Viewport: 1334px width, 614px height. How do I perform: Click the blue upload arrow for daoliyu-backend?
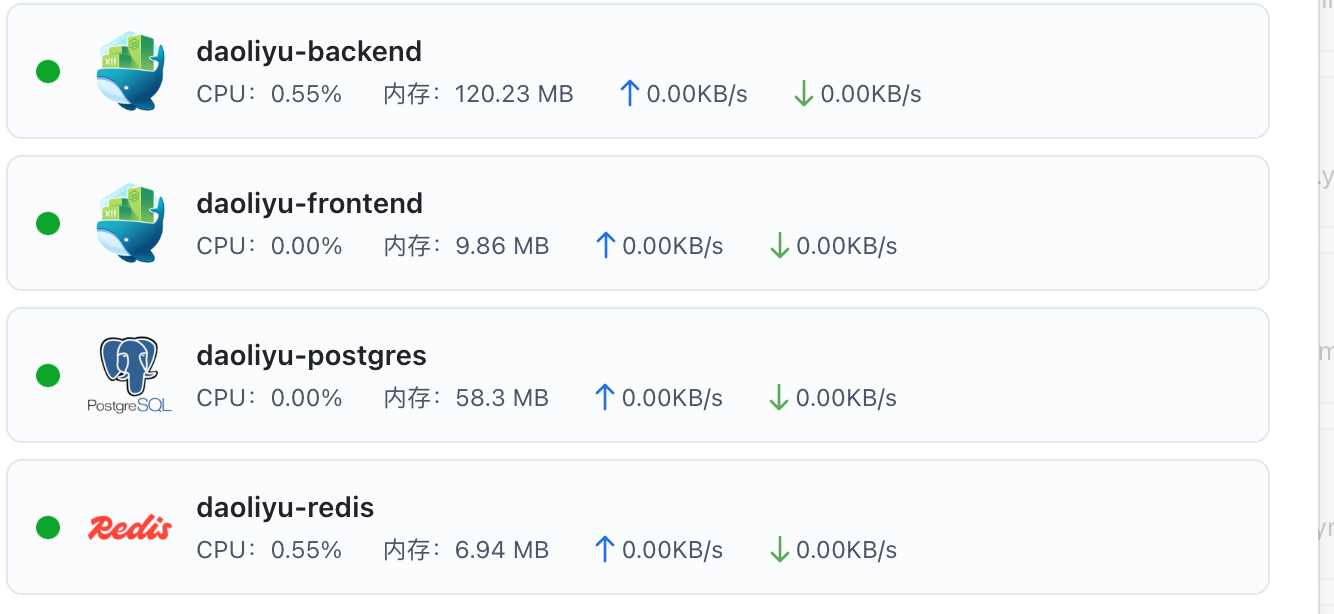pos(629,94)
